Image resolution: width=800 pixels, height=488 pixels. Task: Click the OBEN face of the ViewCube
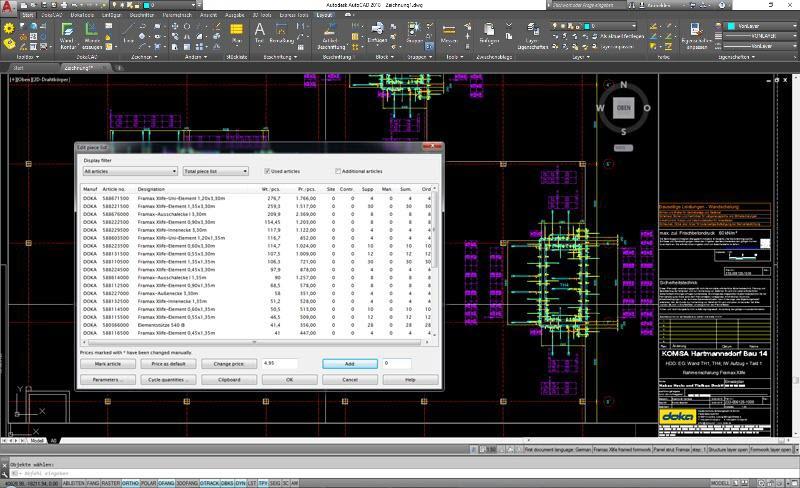[625, 108]
